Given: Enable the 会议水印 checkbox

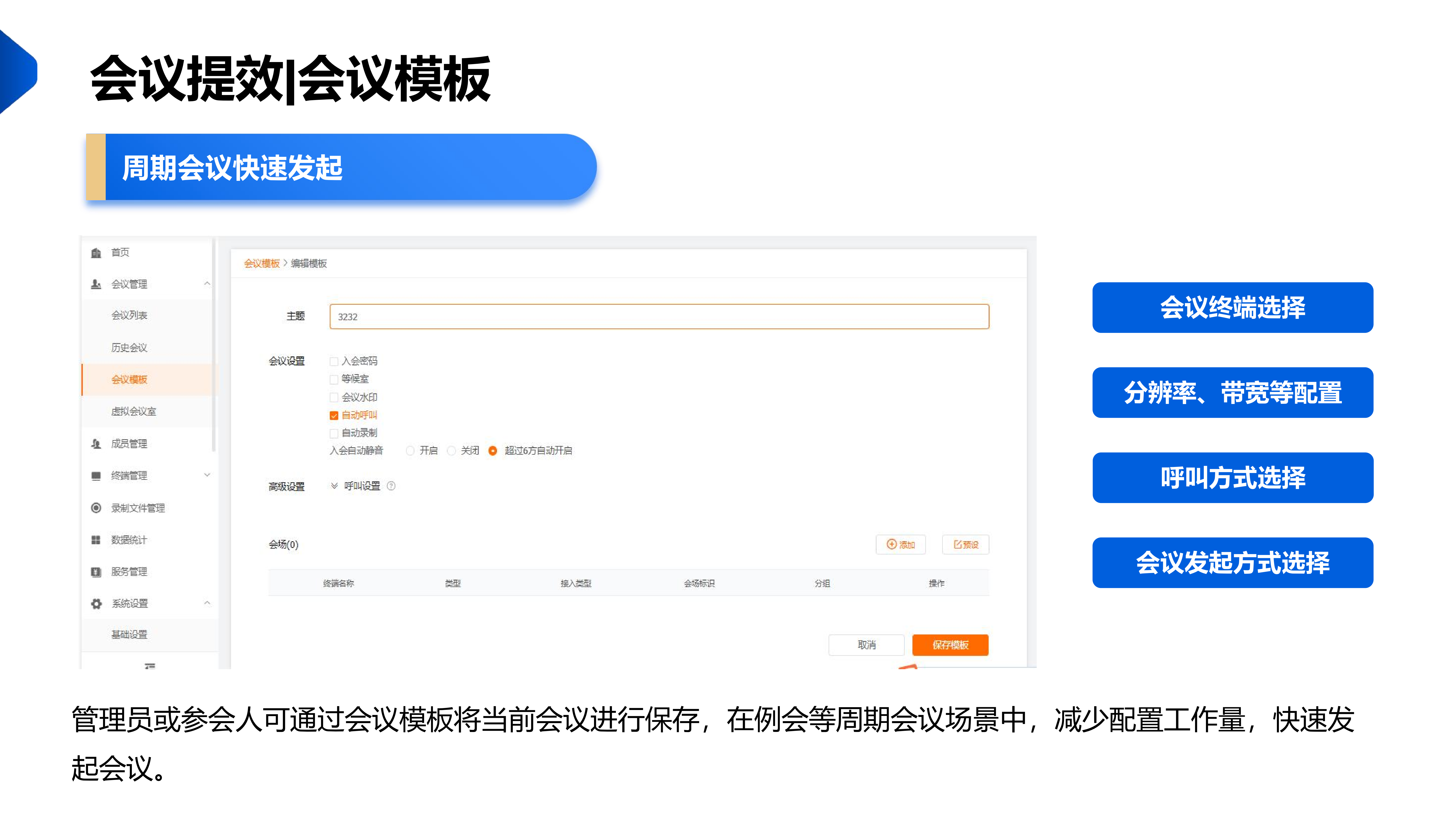Looking at the screenshot, I should point(334,397).
